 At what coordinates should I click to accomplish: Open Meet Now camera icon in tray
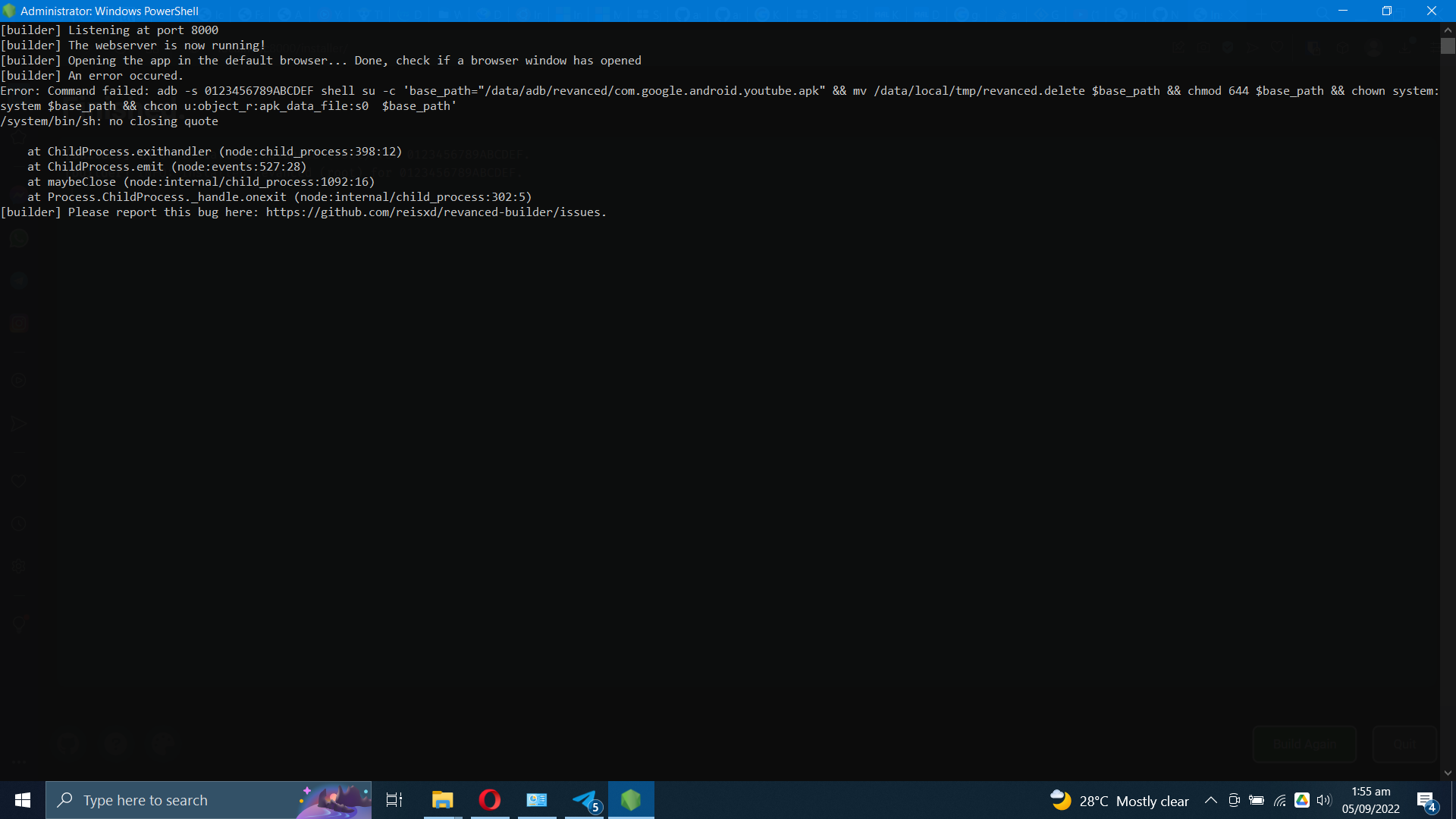point(1234,800)
